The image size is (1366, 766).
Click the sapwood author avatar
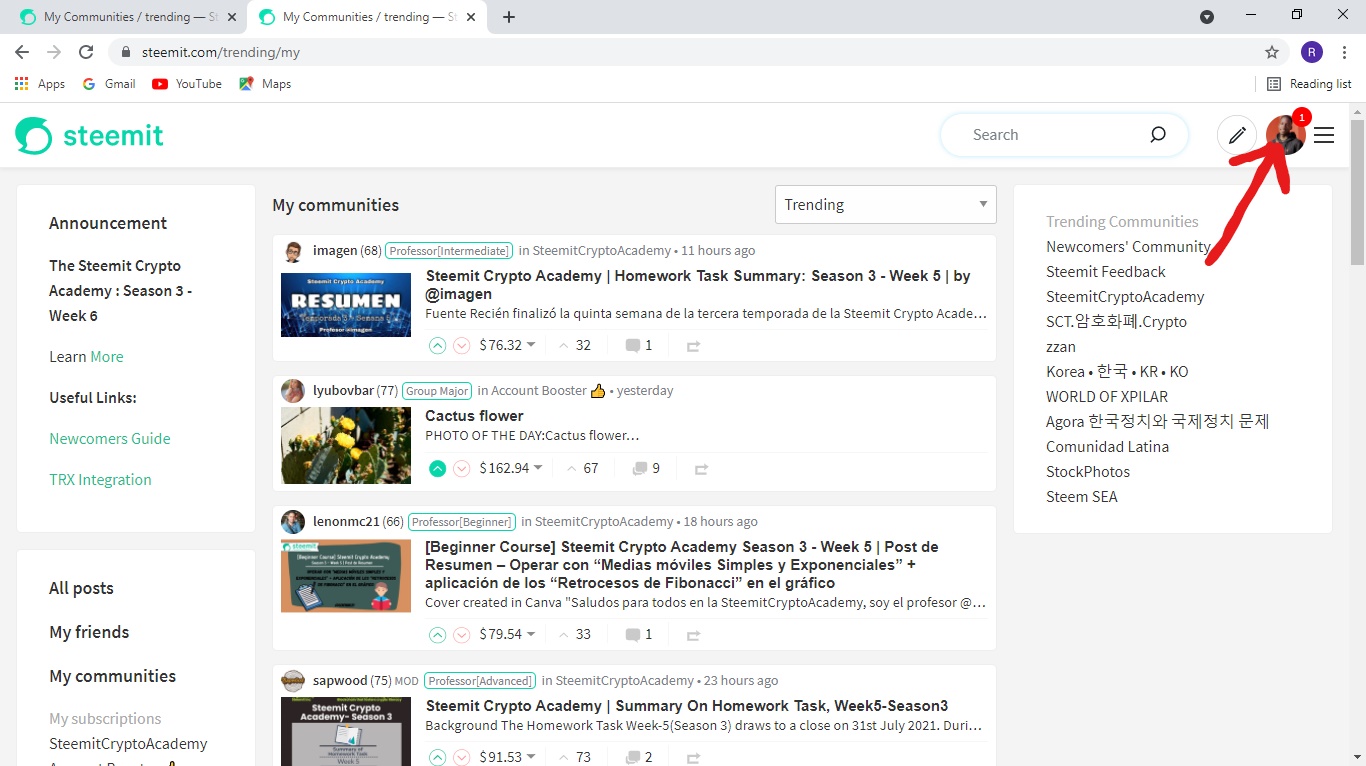tap(293, 681)
